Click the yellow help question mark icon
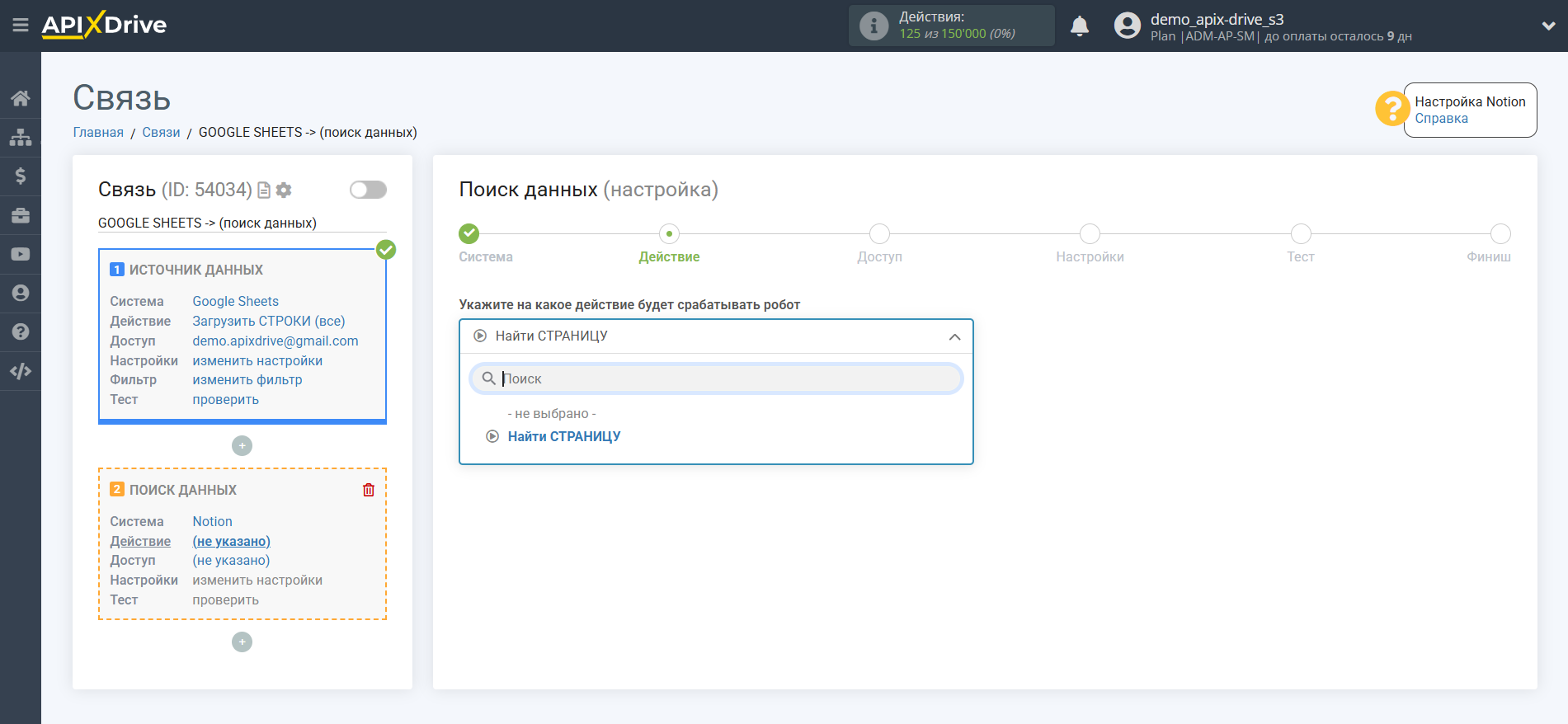Viewport: 1568px width, 724px height. (1392, 109)
